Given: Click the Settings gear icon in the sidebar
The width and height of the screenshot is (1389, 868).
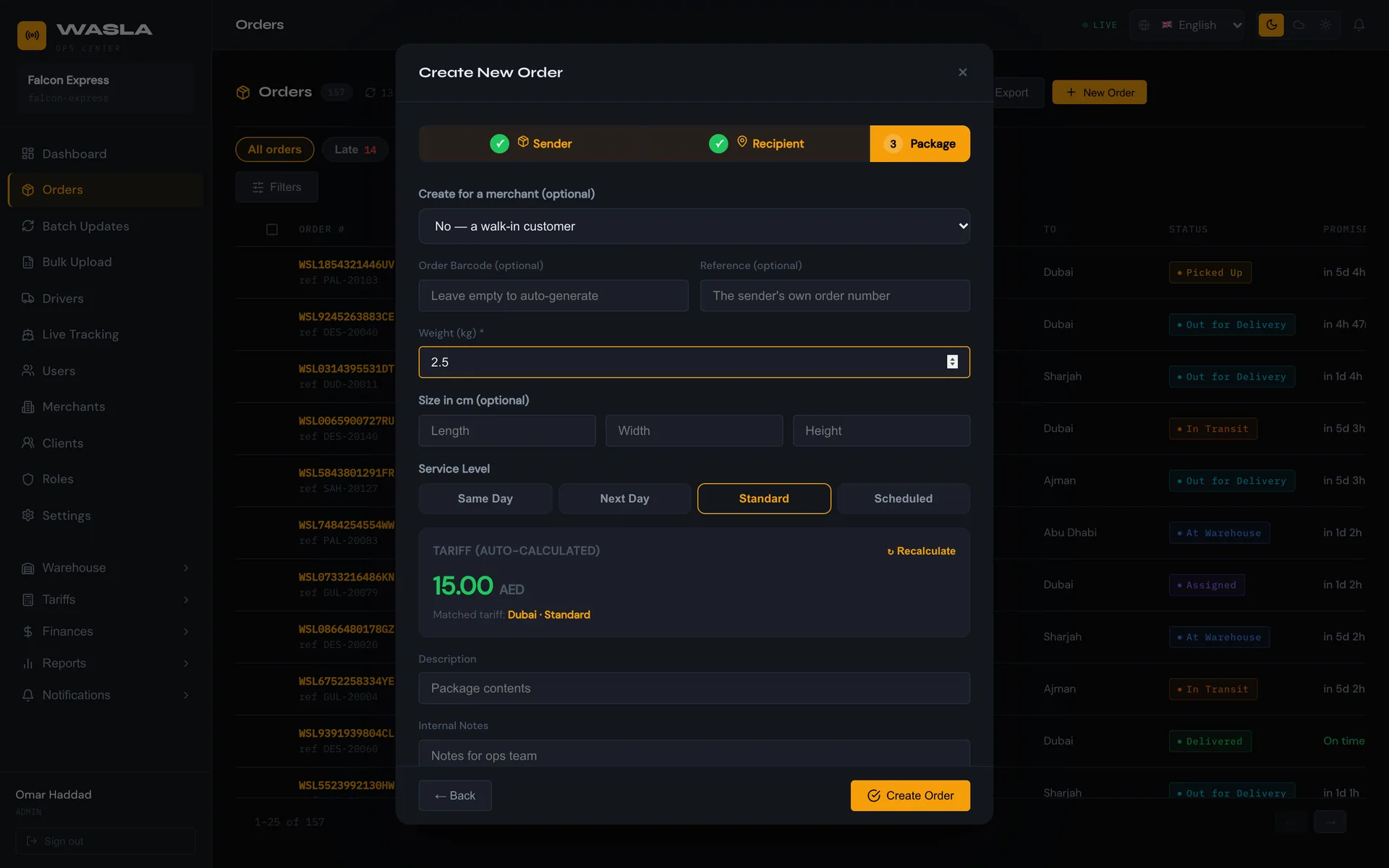Looking at the screenshot, I should [x=28, y=515].
